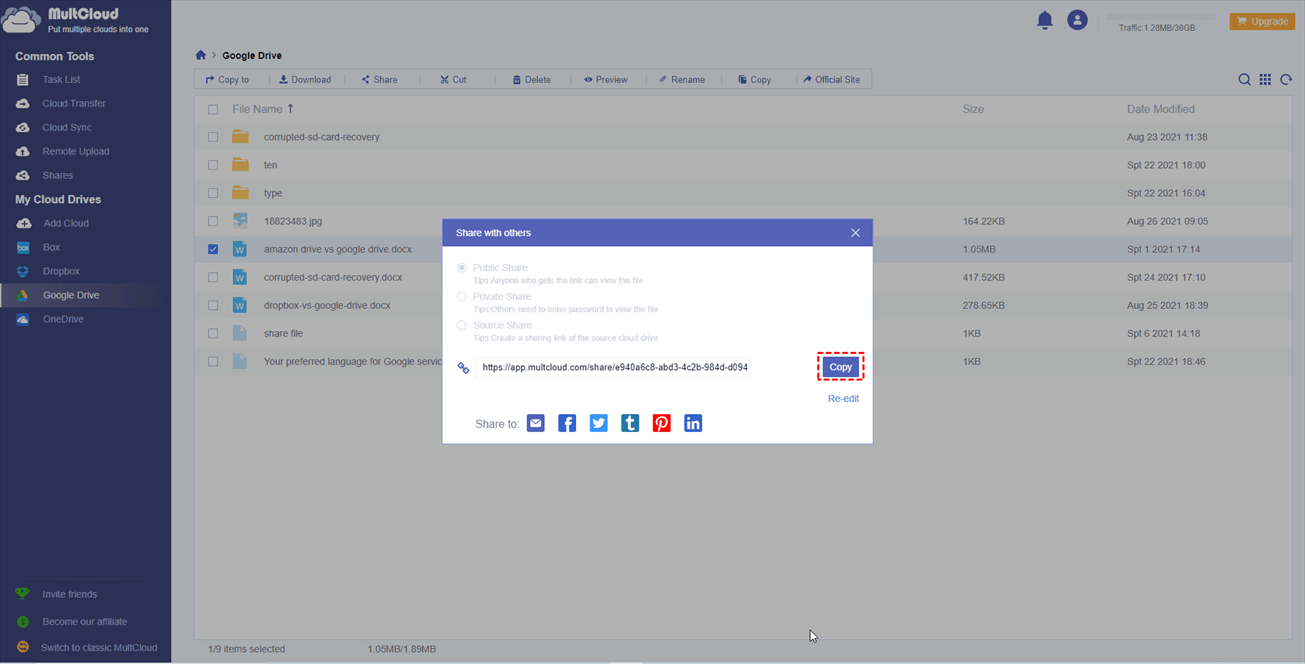Open Cloud Transfer tool
This screenshot has height=664, width=1305.
tap(73, 103)
